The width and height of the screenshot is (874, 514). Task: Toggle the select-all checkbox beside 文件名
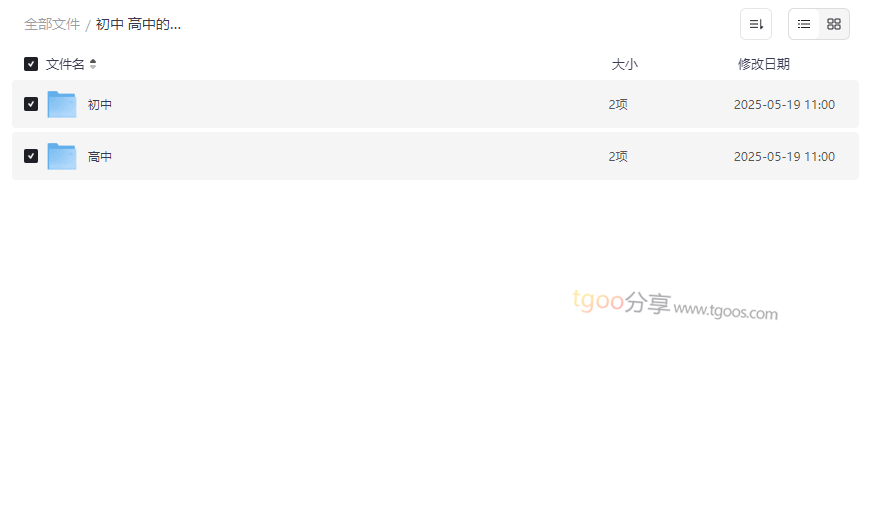(31, 64)
